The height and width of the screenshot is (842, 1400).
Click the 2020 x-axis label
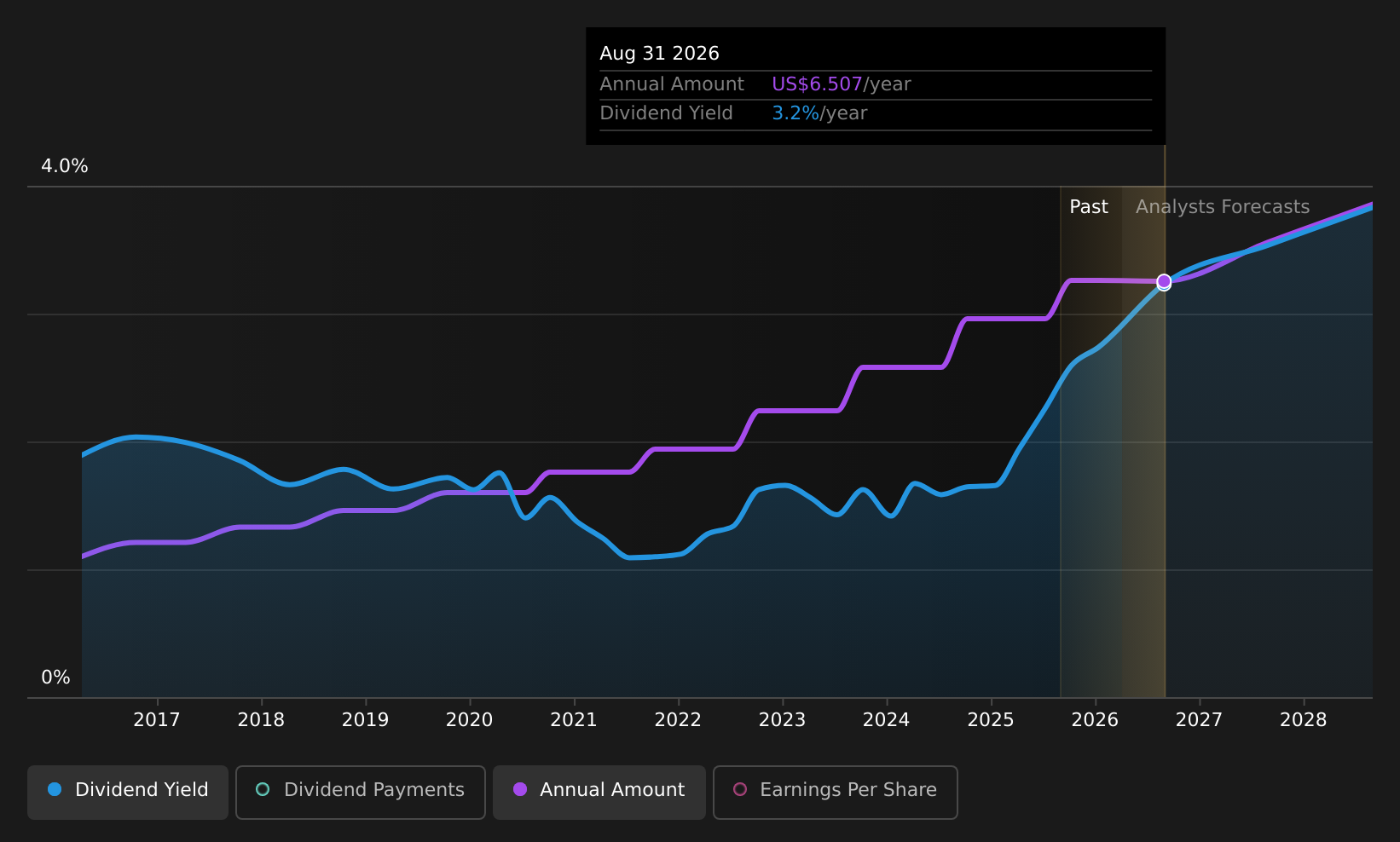coord(470,720)
